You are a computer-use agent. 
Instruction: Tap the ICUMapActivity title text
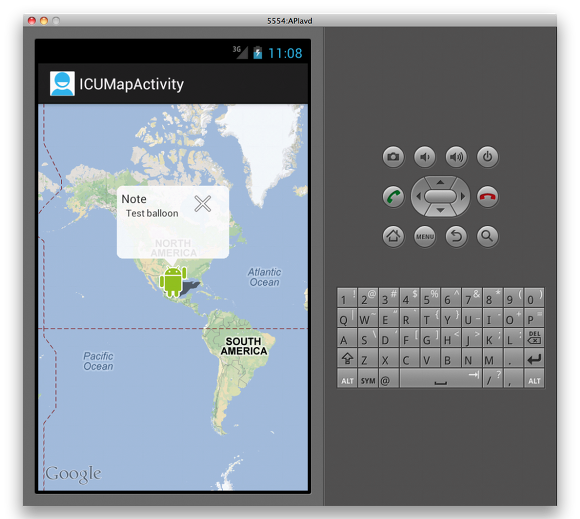click(x=132, y=84)
